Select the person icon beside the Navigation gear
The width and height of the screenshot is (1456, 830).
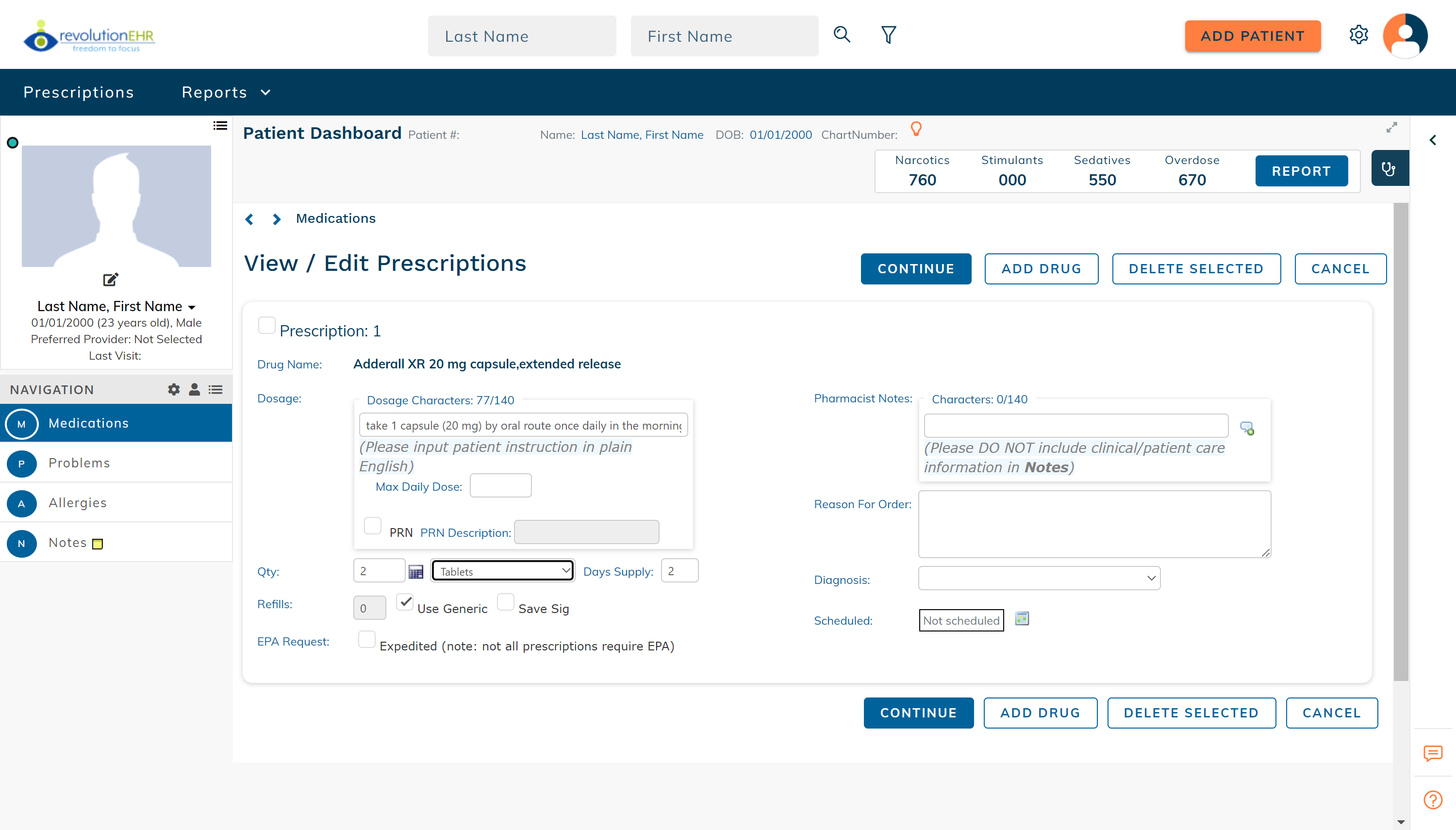coord(194,389)
